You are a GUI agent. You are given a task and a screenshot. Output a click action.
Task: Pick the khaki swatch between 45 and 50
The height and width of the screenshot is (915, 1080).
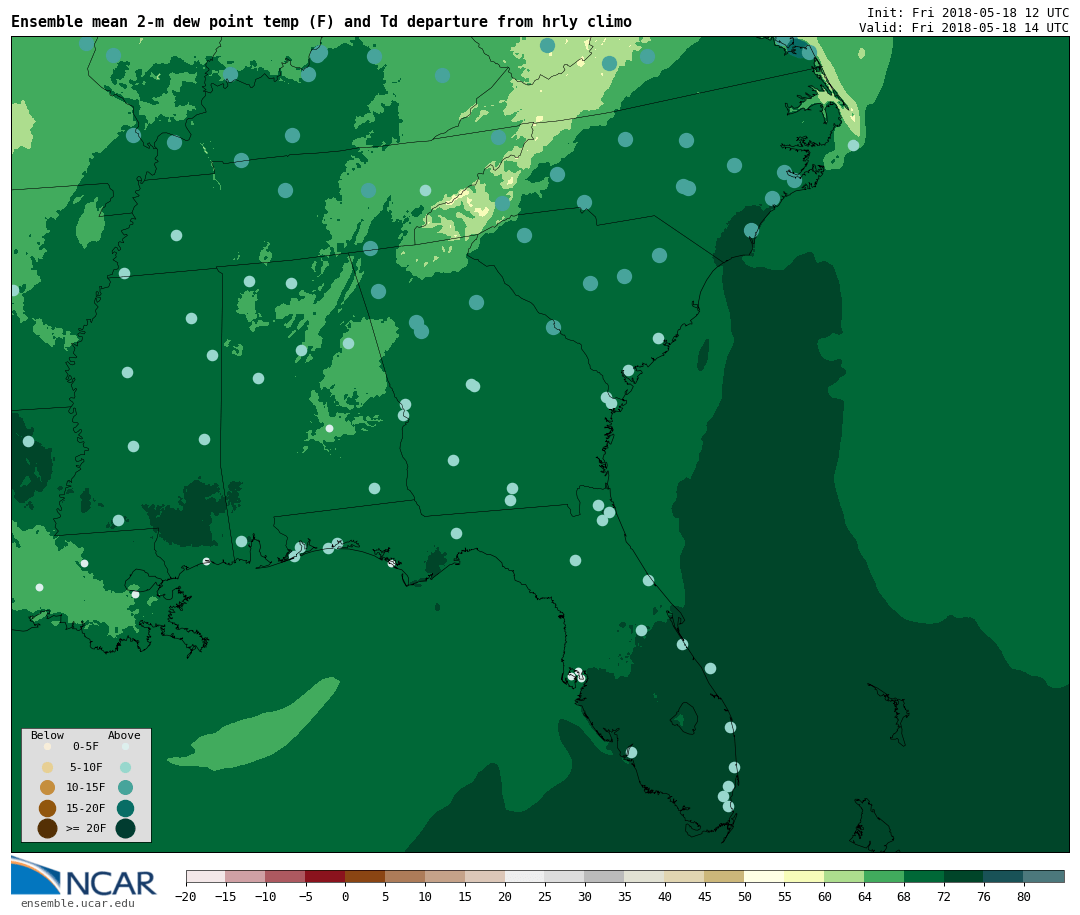(725, 876)
